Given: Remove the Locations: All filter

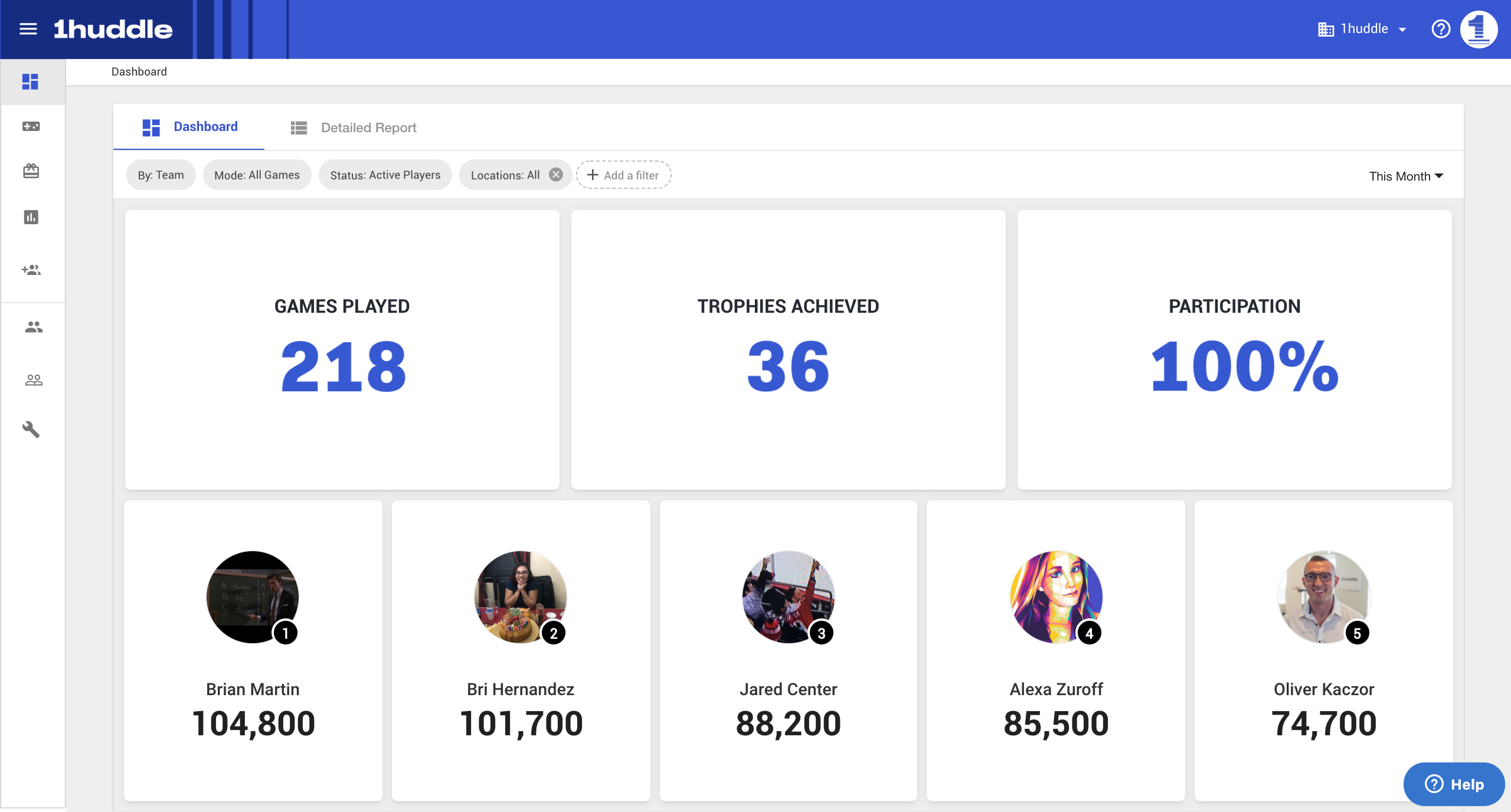Looking at the screenshot, I should (555, 175).
